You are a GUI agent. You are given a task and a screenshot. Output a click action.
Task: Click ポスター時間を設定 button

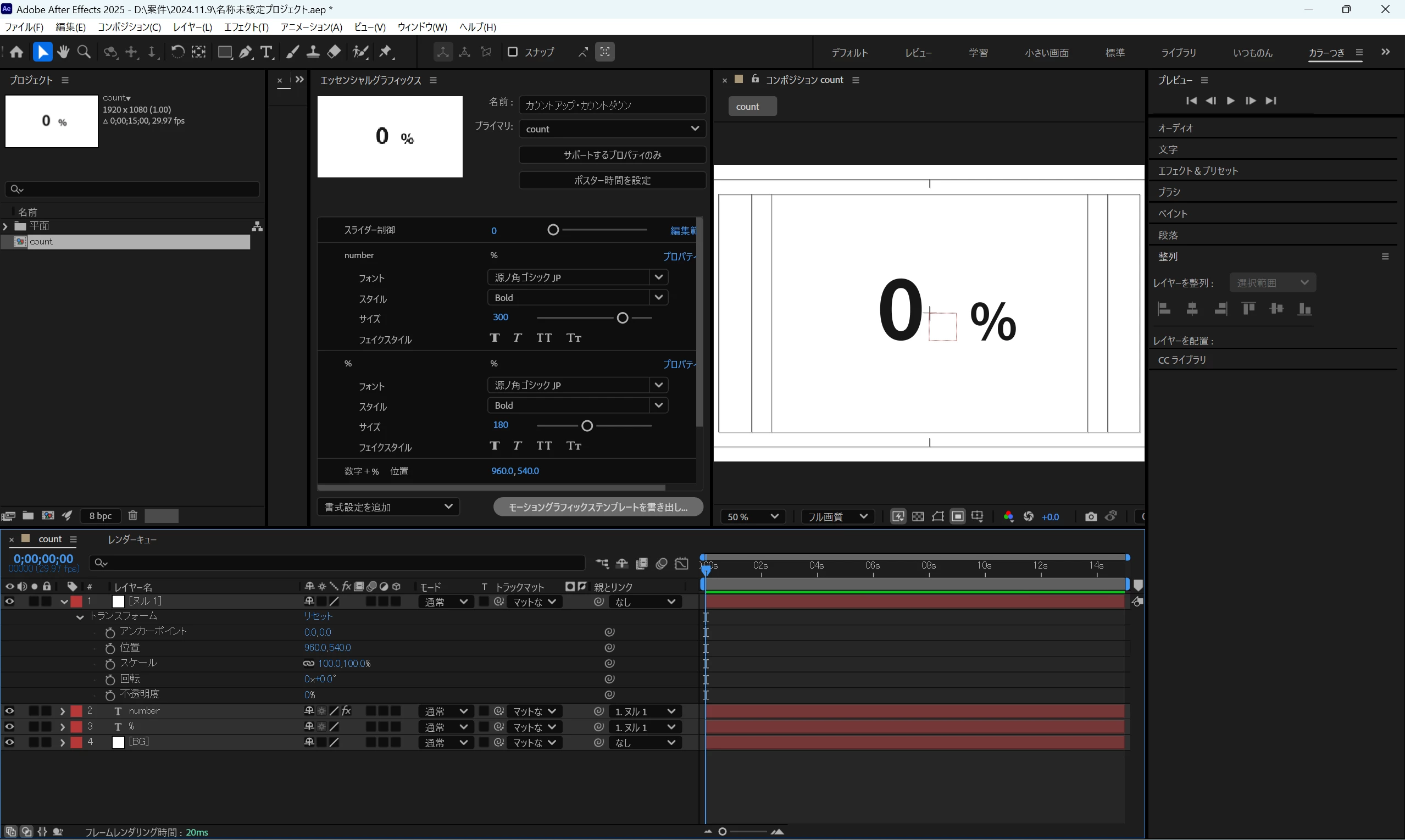point(612,180)
